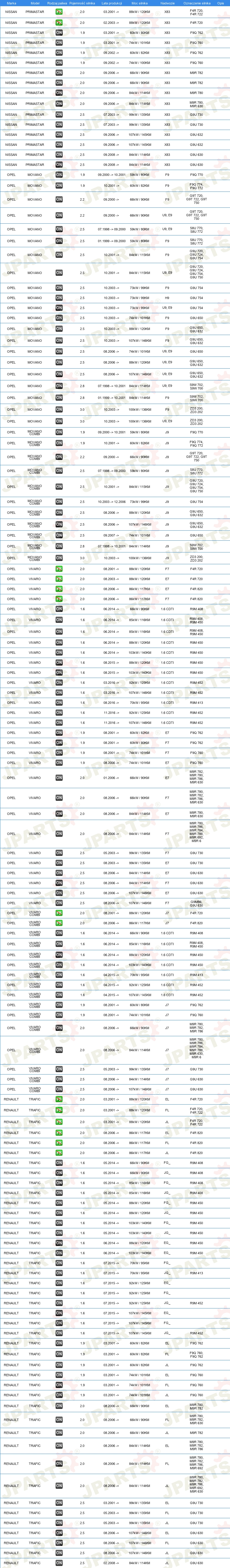
Task: Click the Rodzaj paliwa column header
Action: [57, 3]
